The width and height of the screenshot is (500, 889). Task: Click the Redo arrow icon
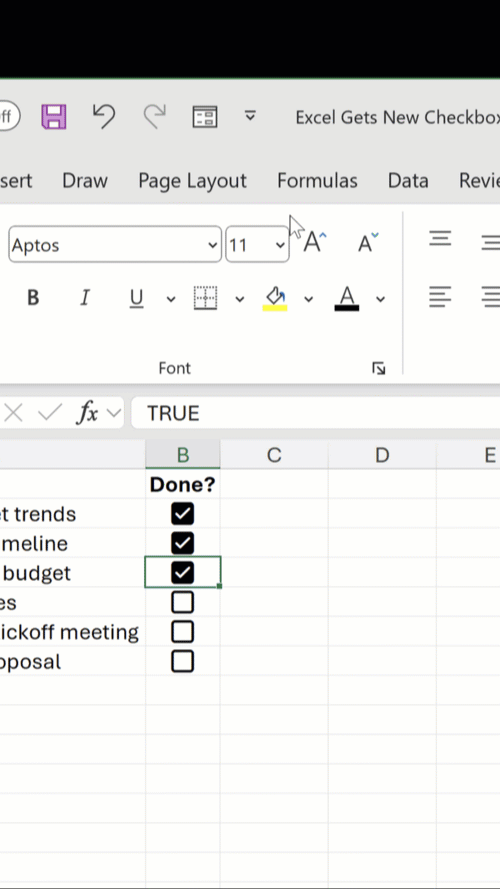(x=154, y=116)
